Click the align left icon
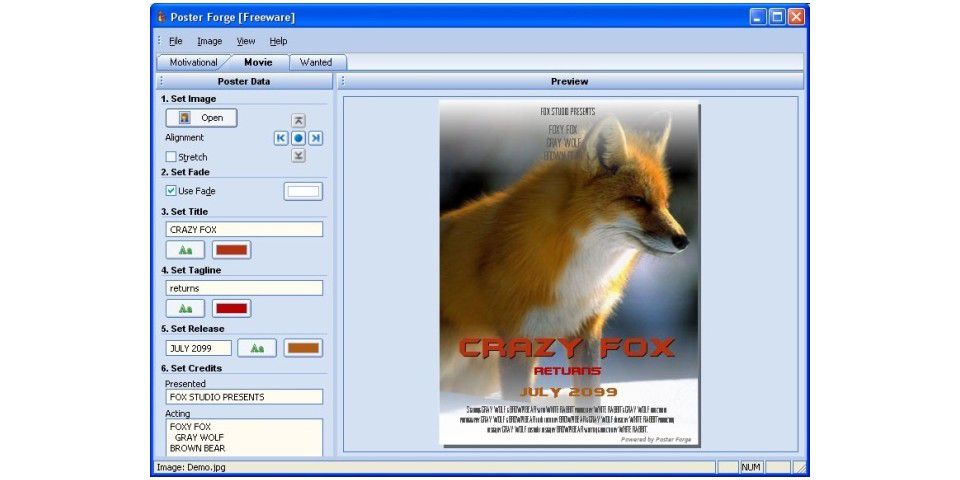 (281, 138)
